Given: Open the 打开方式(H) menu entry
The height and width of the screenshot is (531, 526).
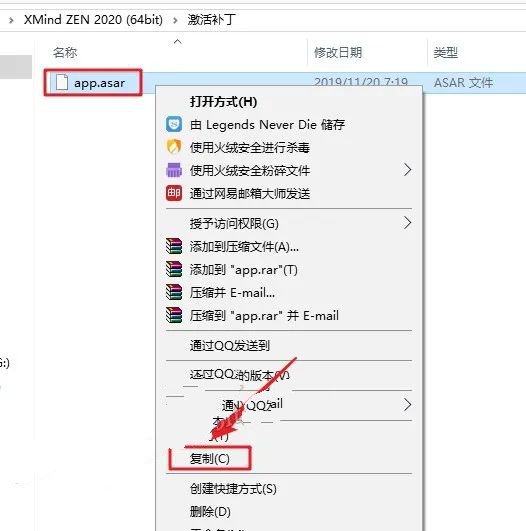Looking at the screenshot, I should (224, 102).
